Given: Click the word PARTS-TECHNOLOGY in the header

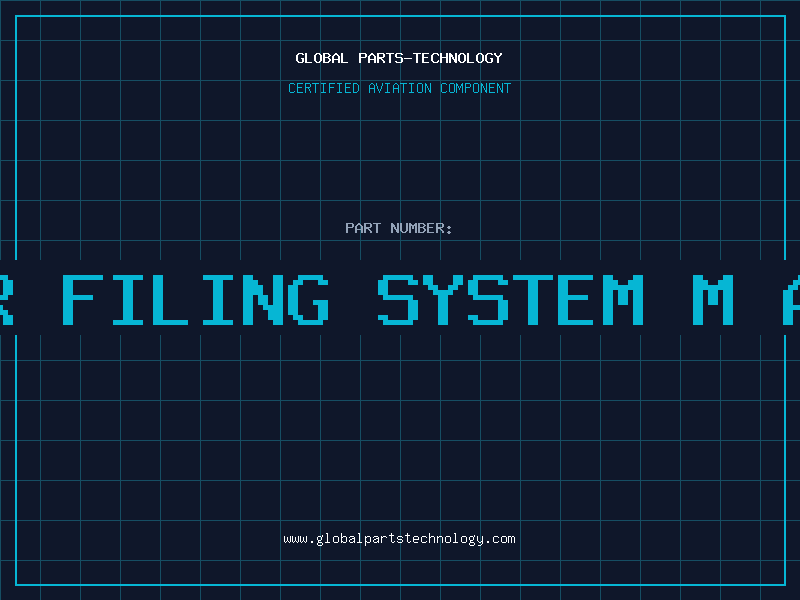Looking at the screenshot, I should coord(431,58).
